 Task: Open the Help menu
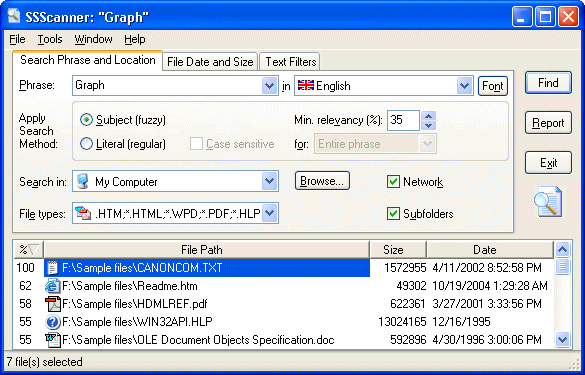135,39
